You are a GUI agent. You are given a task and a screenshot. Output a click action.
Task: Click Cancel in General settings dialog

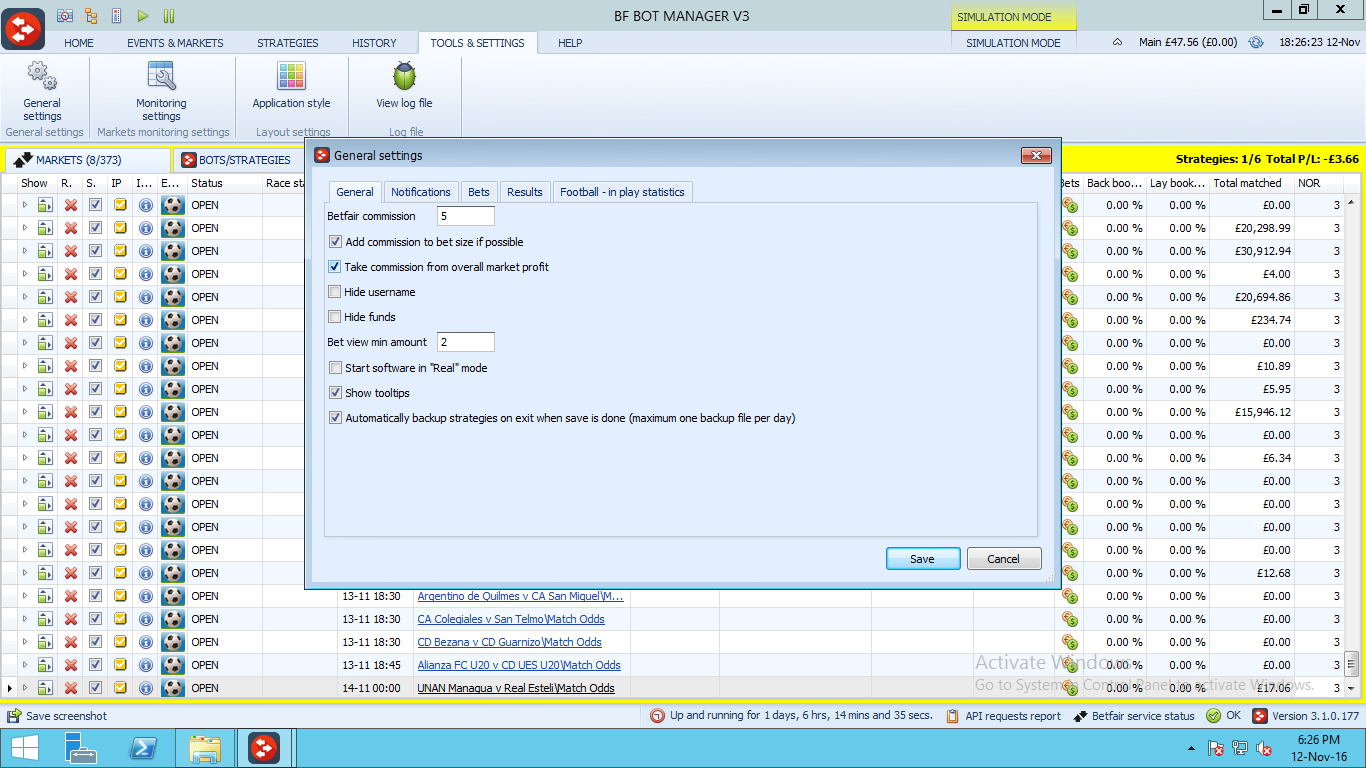(1004, 559)
